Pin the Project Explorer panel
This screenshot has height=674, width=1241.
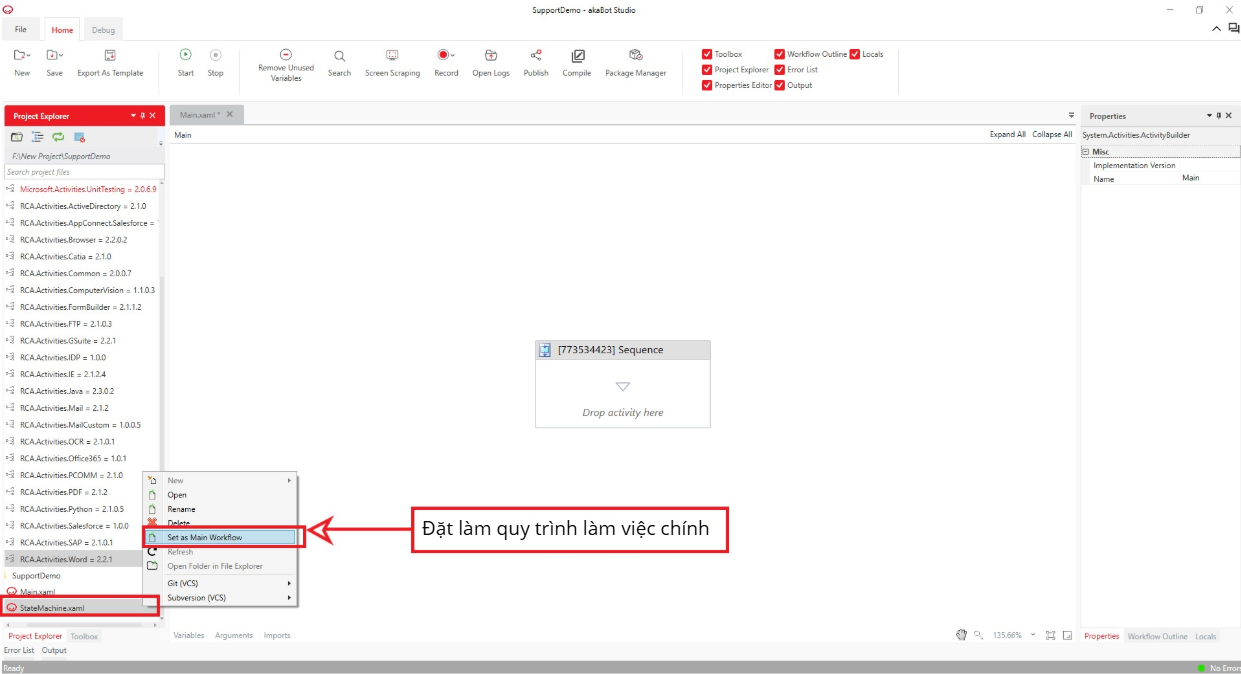point(142,116)
